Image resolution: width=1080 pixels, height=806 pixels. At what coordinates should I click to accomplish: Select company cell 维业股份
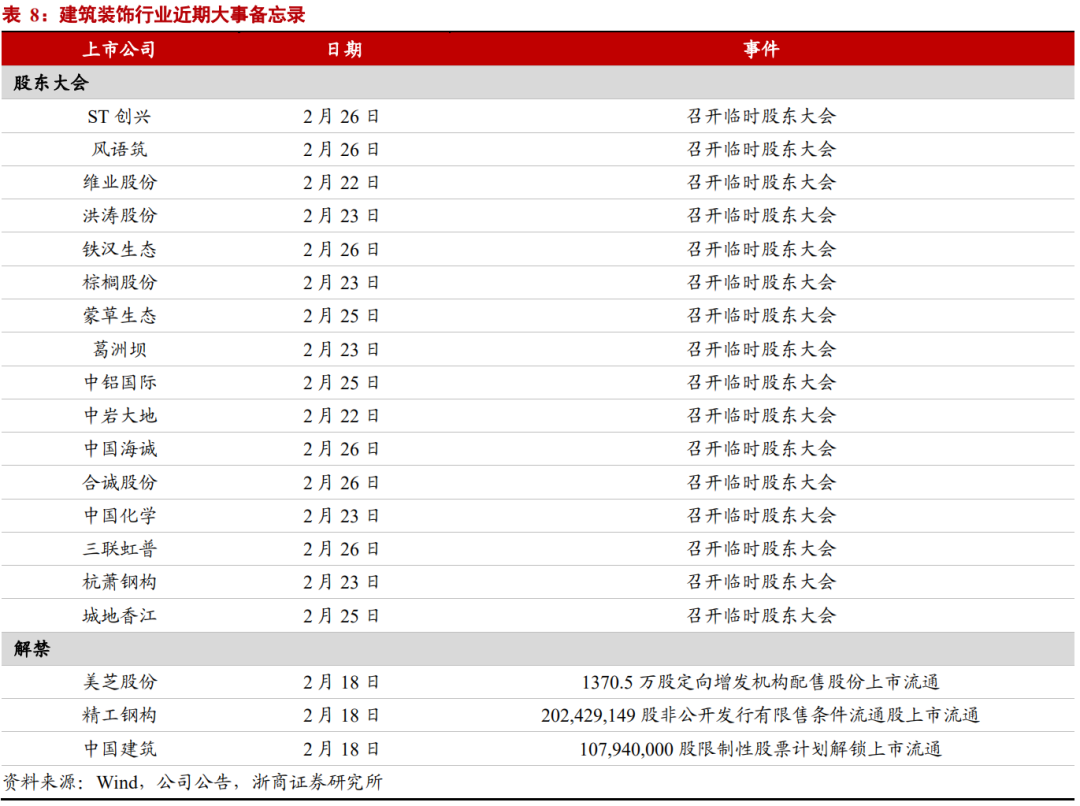pos(119,183)
